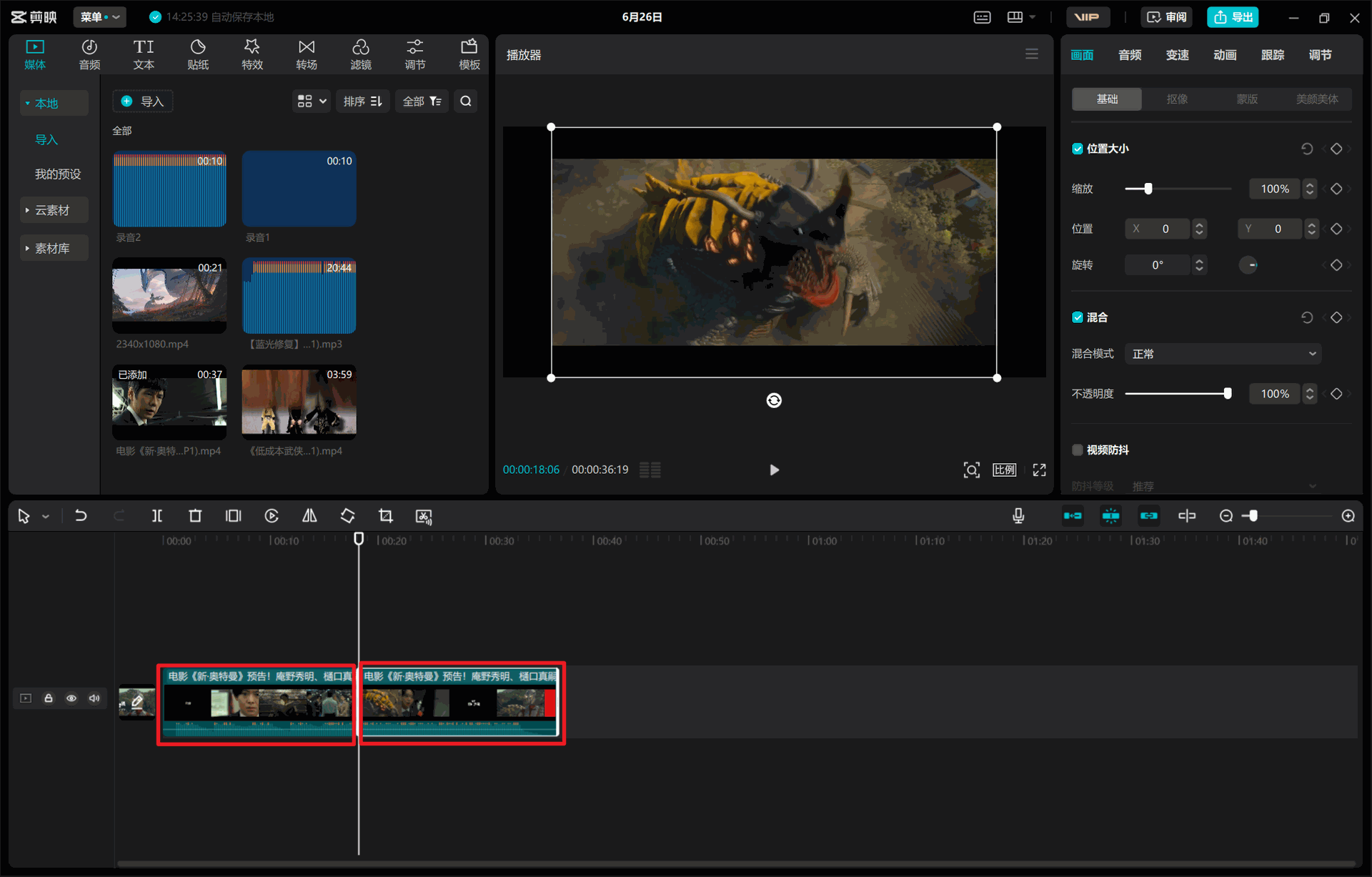Switch to the 音频 tab in properties panel
This screenshot has width=1372, height=877.
pos(1130,55)
